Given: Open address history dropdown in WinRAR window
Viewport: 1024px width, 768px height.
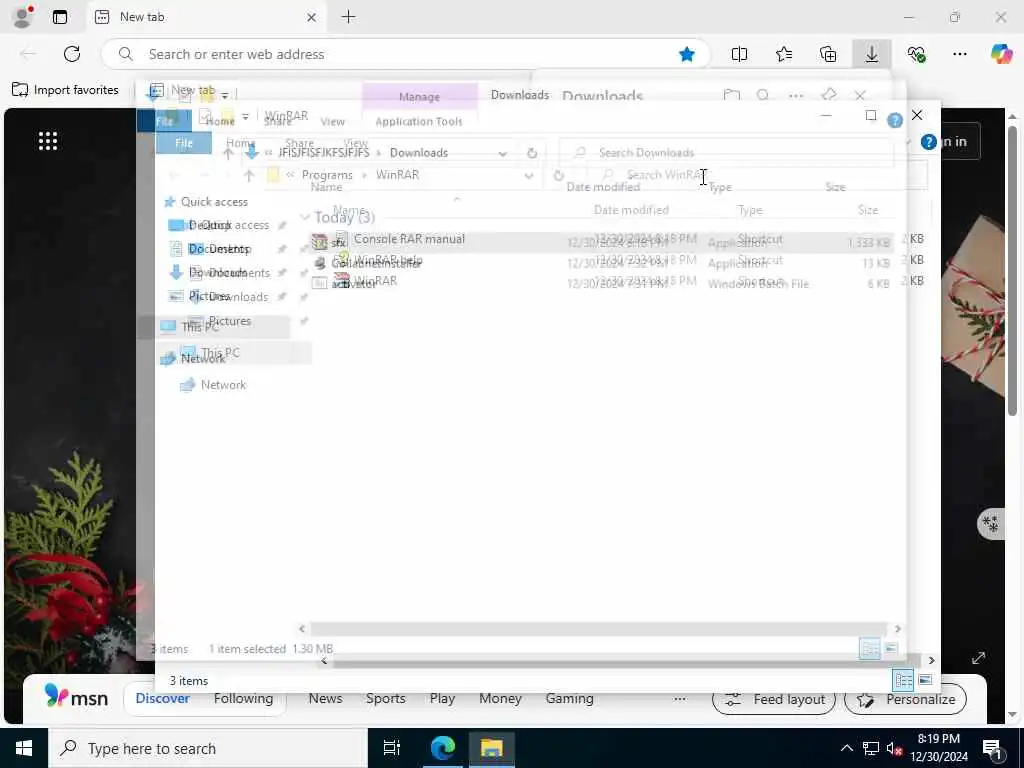Looking at the screenshot, I should (528, 176).
